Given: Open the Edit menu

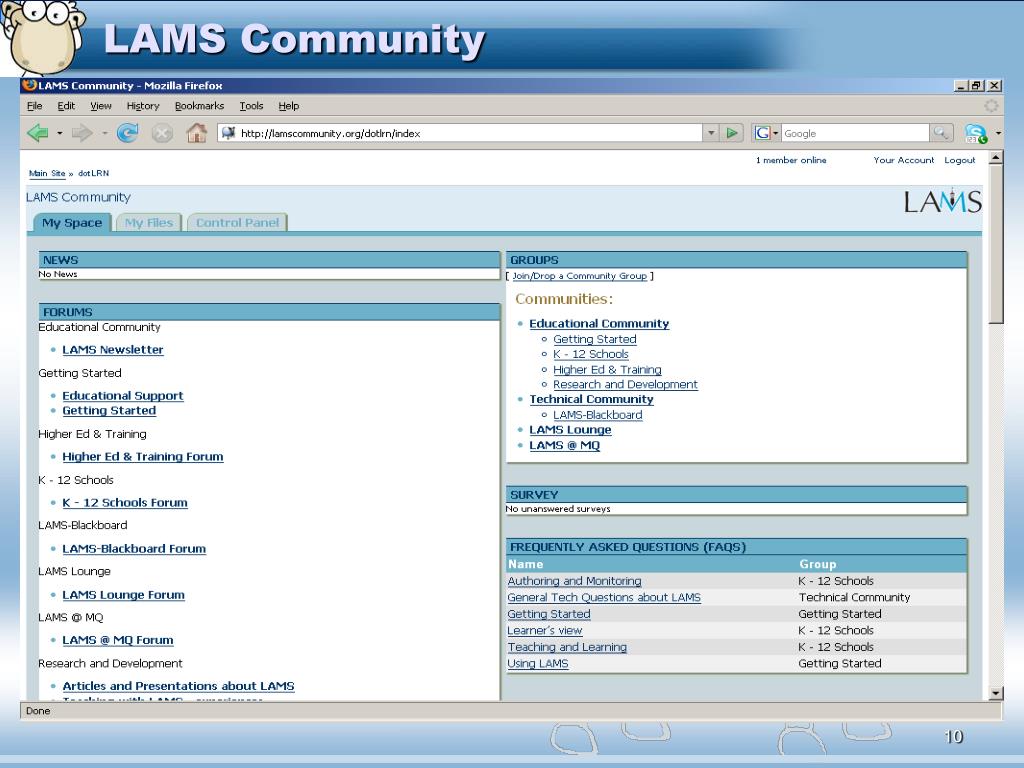Looking at the screenshot, I should 66,106.
